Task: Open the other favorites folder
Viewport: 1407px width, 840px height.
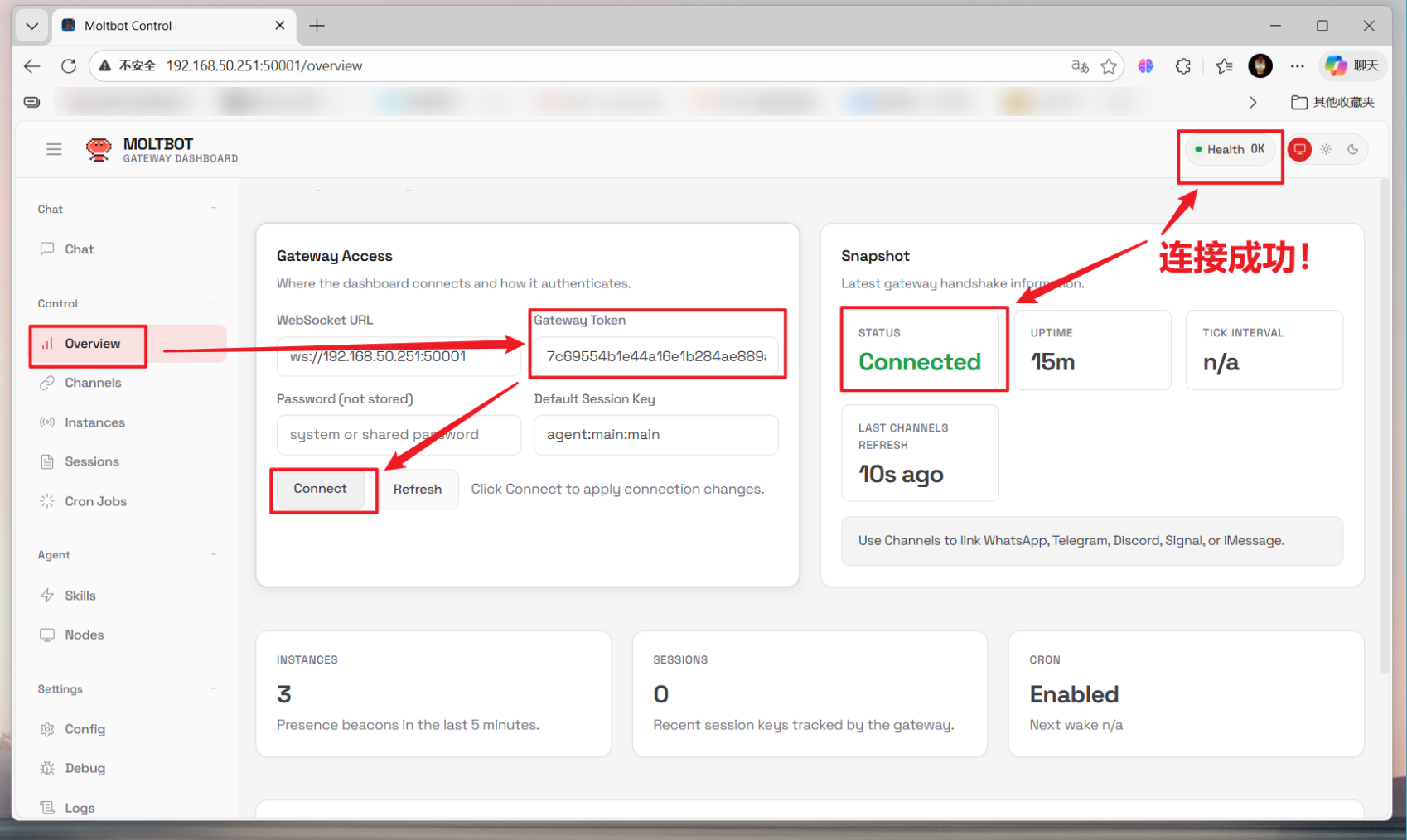Action: point(1333,102)
